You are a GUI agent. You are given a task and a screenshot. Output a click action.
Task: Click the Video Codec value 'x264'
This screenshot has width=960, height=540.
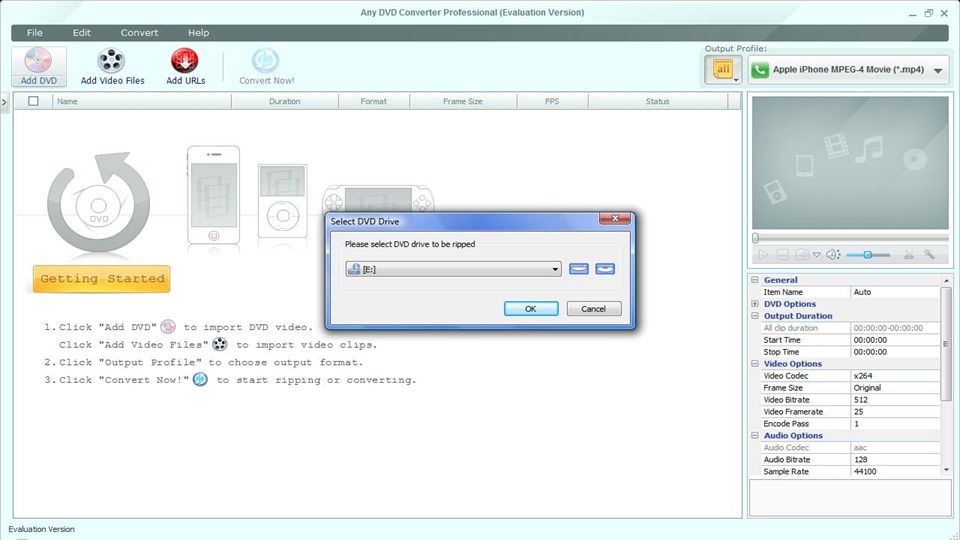click(x=895, y=376)
